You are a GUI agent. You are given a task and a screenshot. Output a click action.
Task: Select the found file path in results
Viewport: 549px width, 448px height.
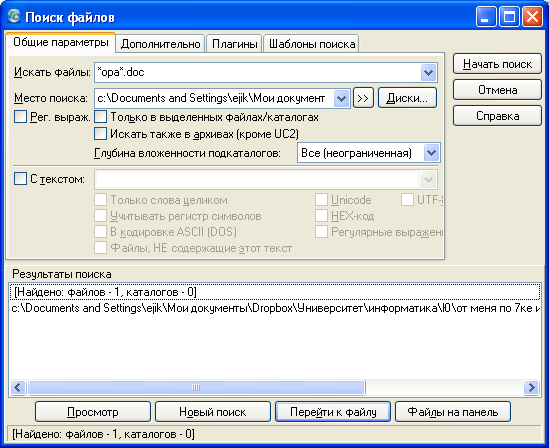[x=275, y=308]
